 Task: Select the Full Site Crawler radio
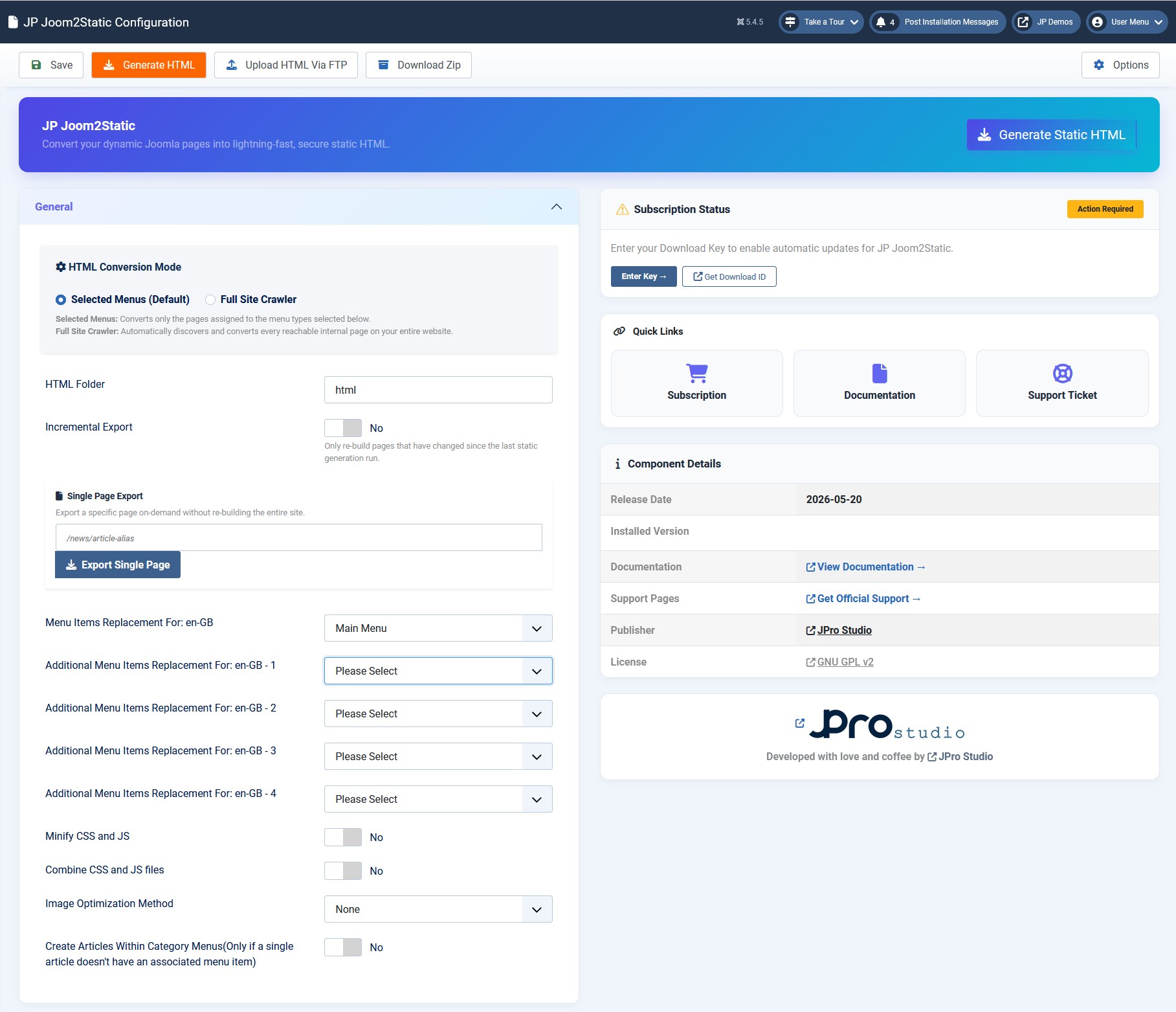pyautogui.click(x=210, y=299)
